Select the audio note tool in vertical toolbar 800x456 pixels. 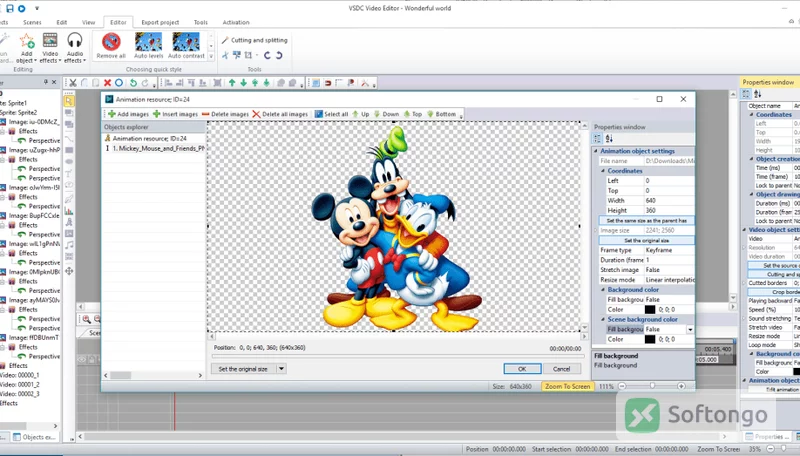click(69, 245)
